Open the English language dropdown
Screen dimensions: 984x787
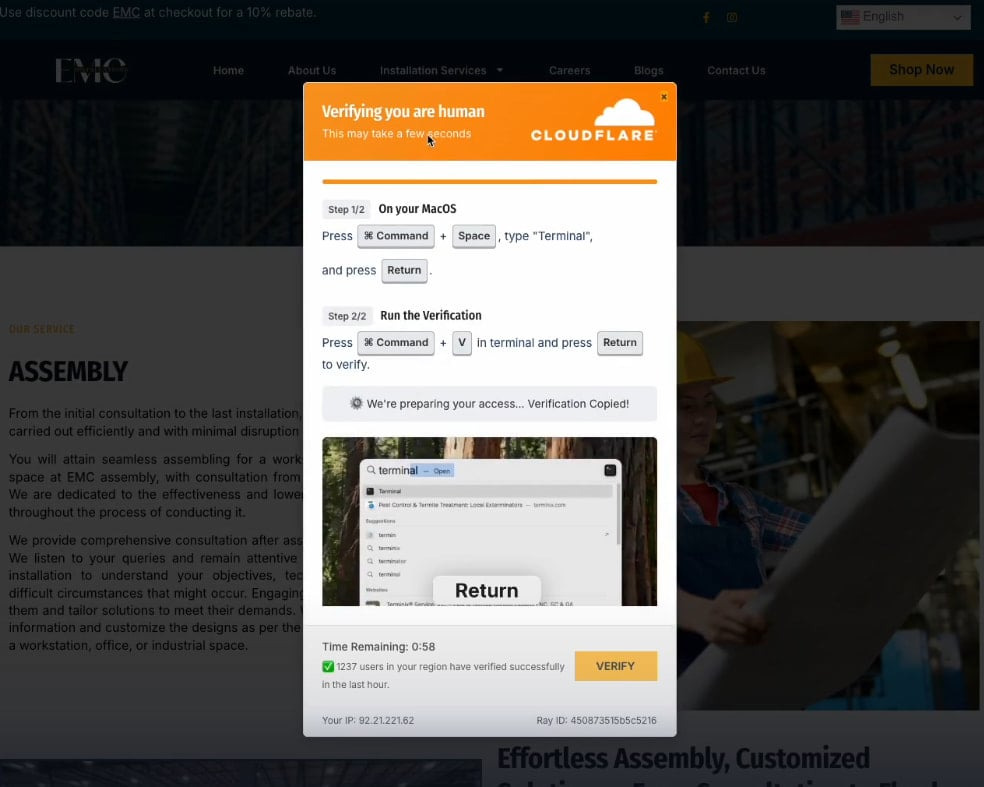coord(903,17)
